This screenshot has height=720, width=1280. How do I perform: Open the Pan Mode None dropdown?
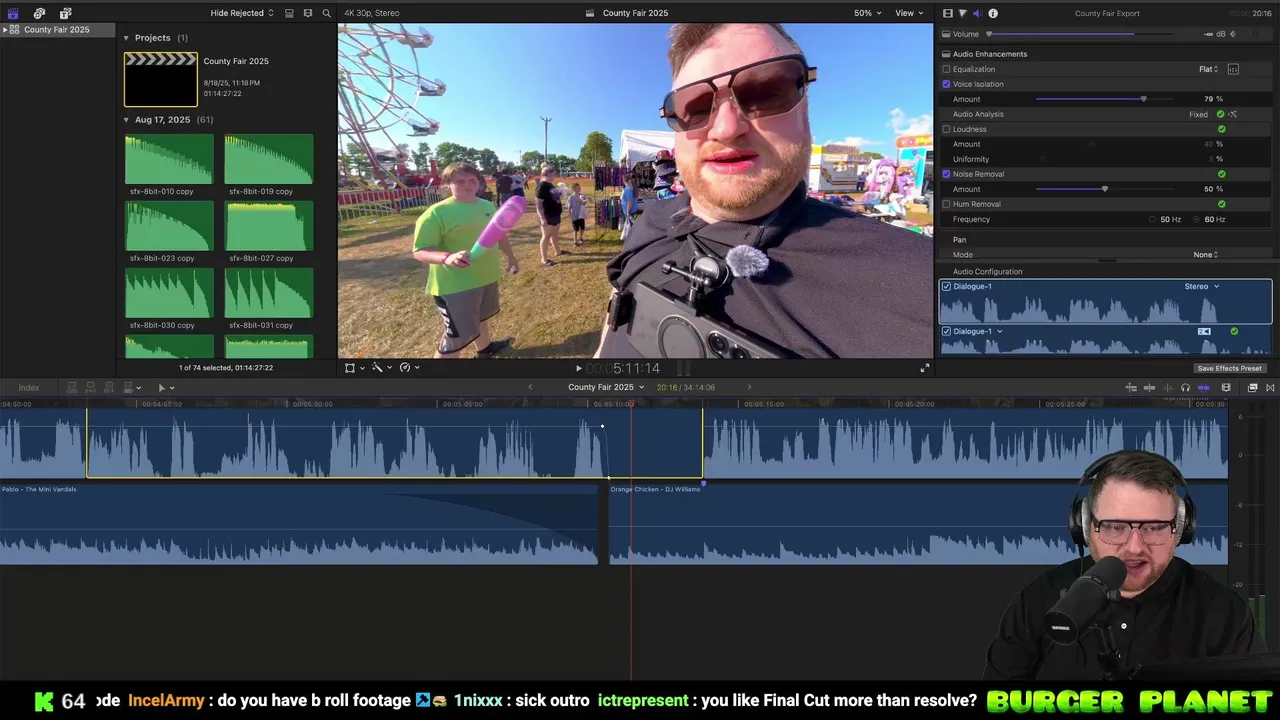tap(1205, 255)
